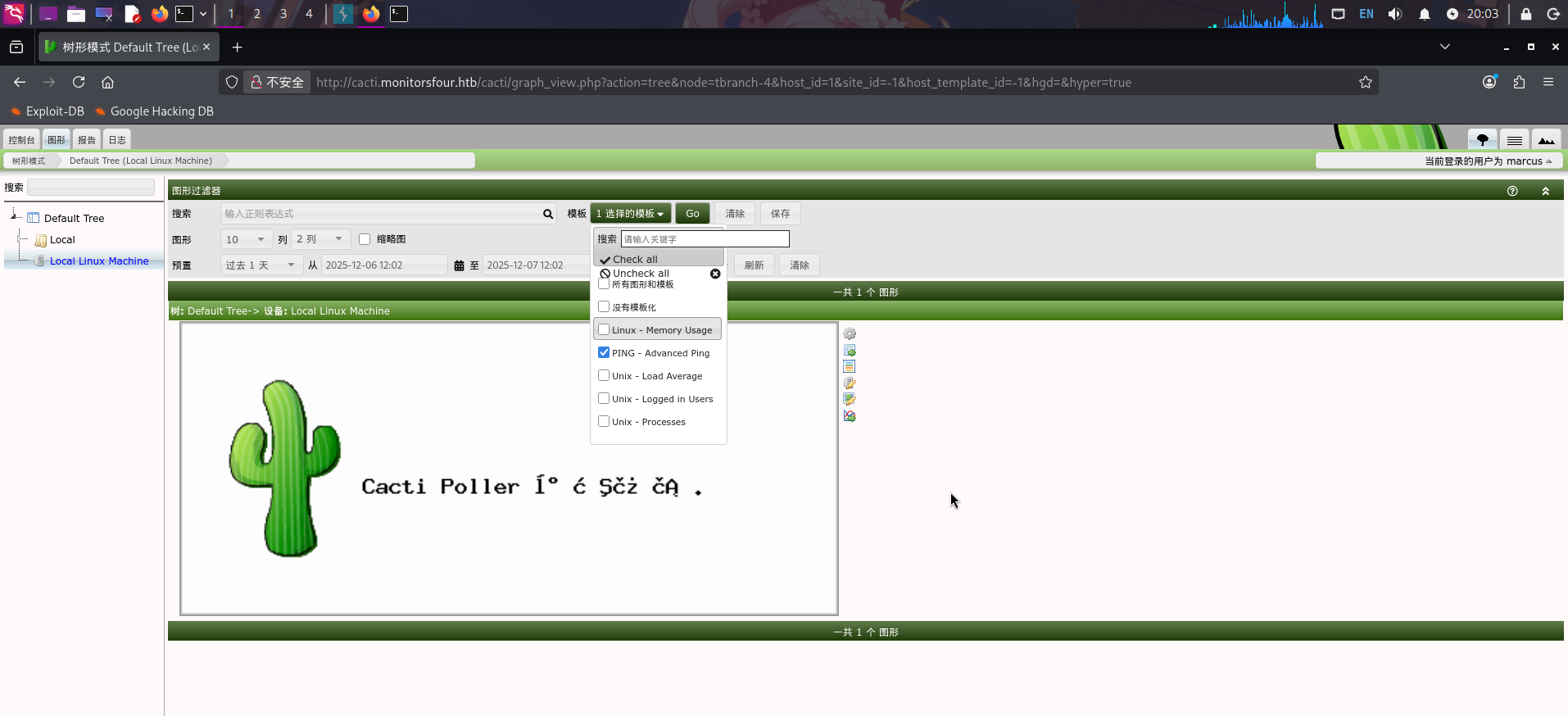Viewport: 1568px width, 716px height.
Task: Click the 保存 save button
Action: tap(780, 214)
